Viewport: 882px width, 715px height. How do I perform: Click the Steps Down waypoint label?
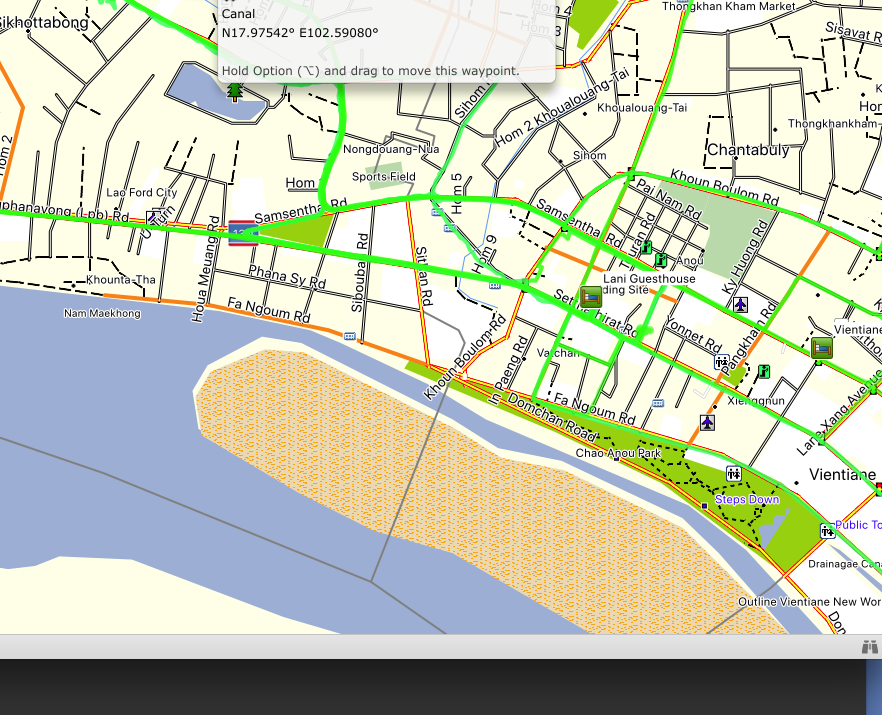[747, 499]
